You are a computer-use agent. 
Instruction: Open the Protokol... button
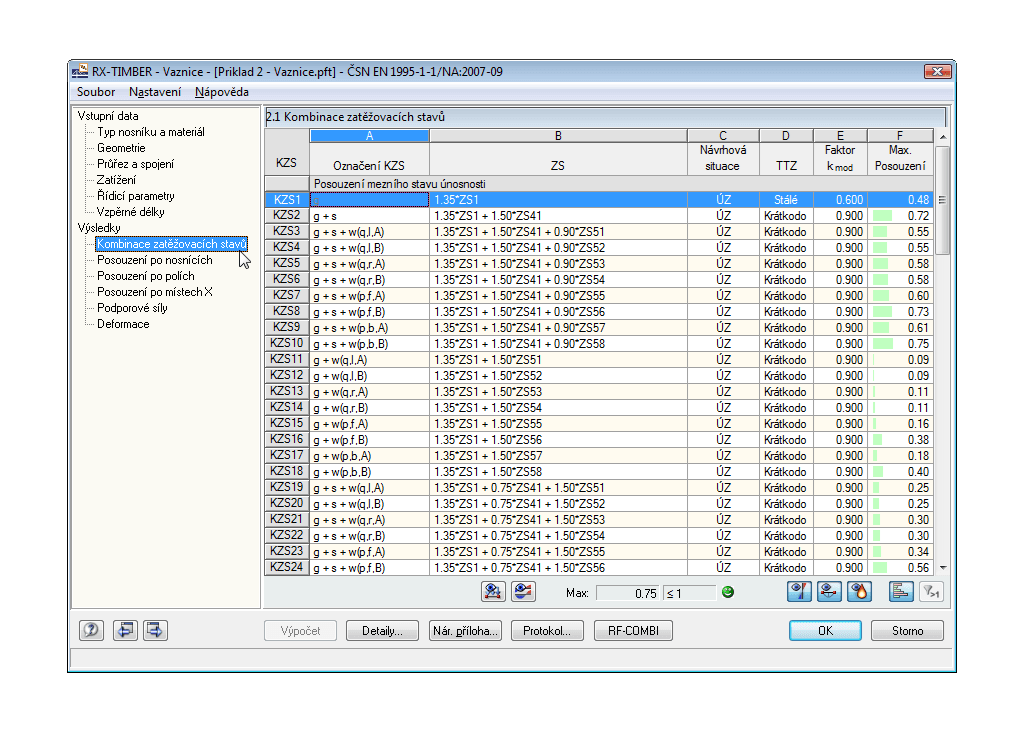click(547, 630)
